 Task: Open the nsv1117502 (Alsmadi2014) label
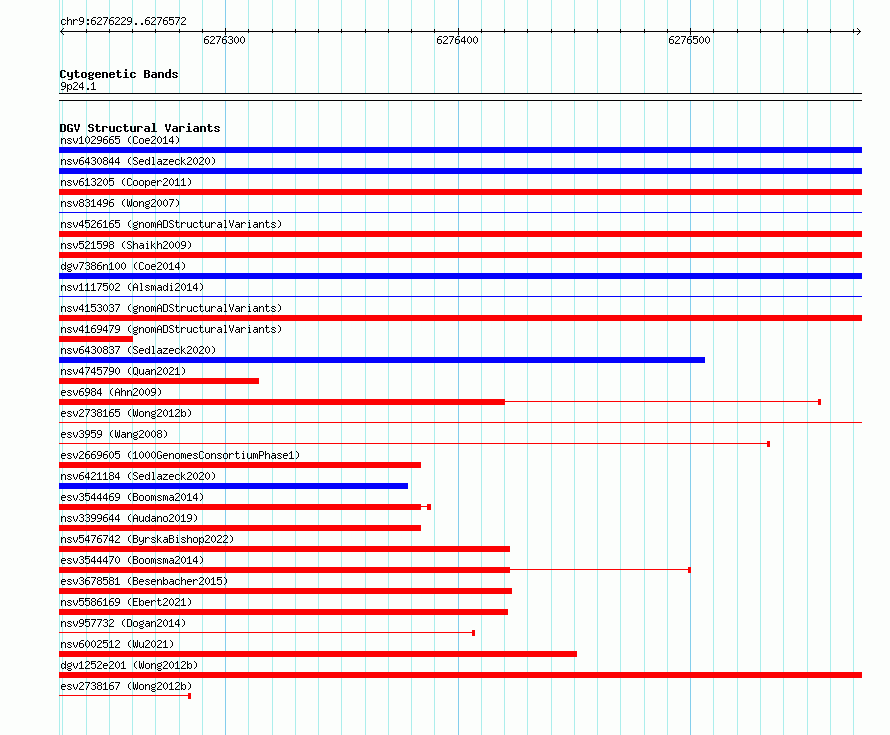[x=132, y=287]
